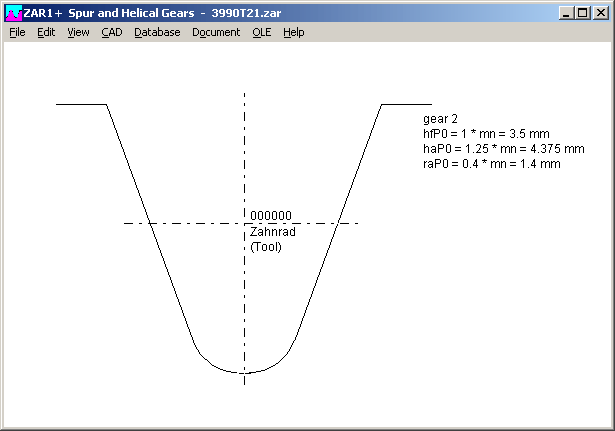Minimize the ZAR1+ window
The image size is (615, 431).
coord(567,13)
